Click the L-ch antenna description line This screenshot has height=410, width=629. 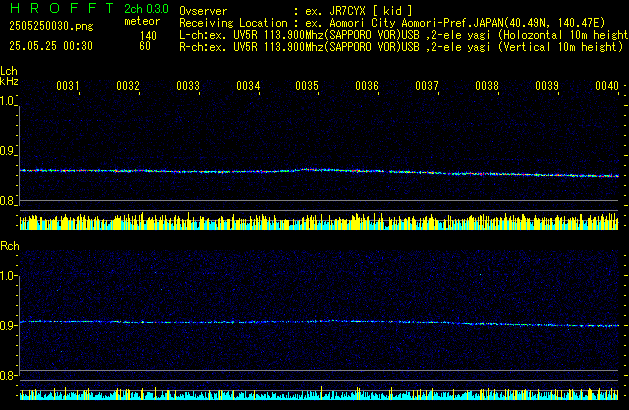(x=404, y=35)
